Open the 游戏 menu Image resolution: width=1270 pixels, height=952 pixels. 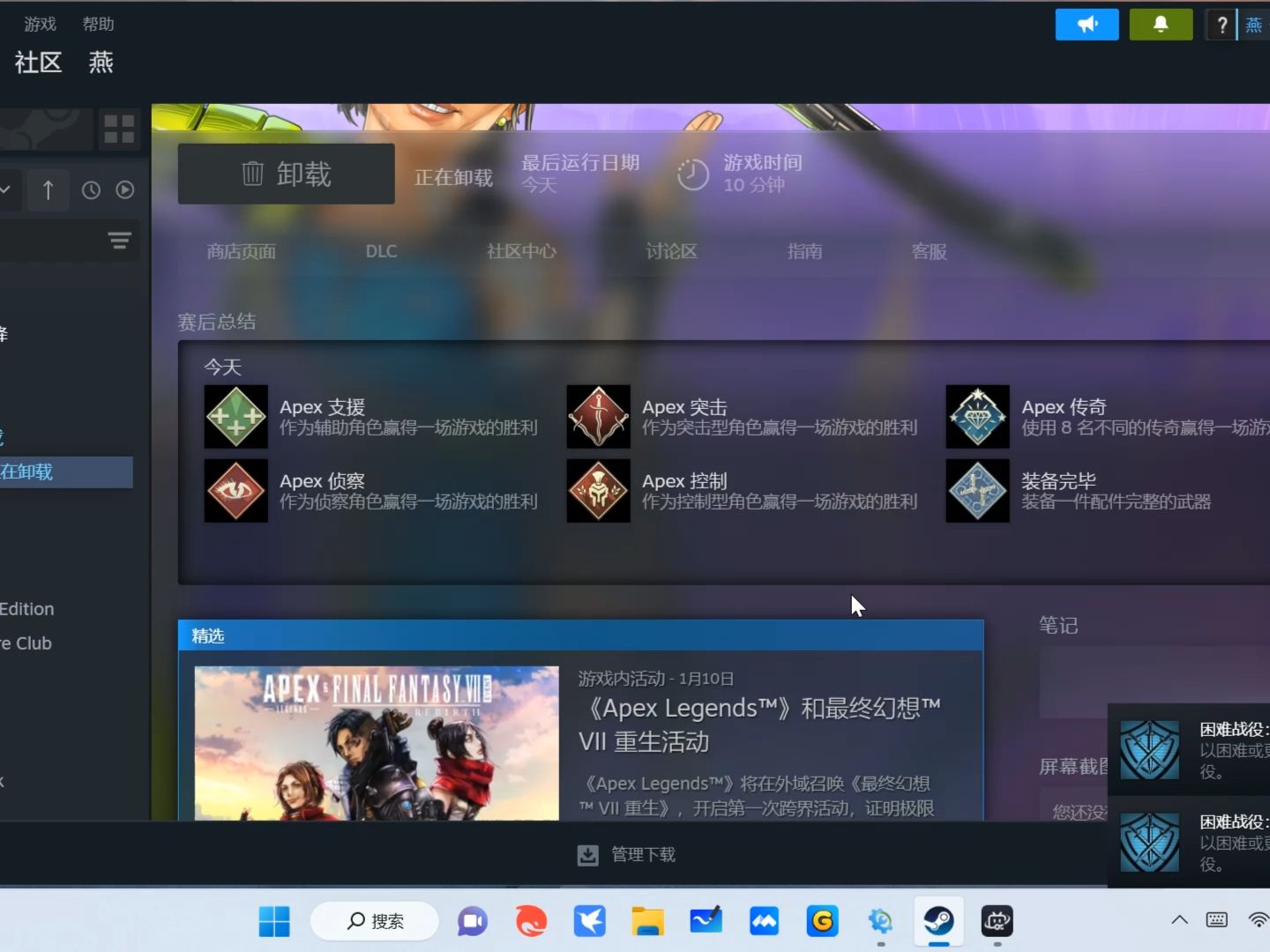41,25
